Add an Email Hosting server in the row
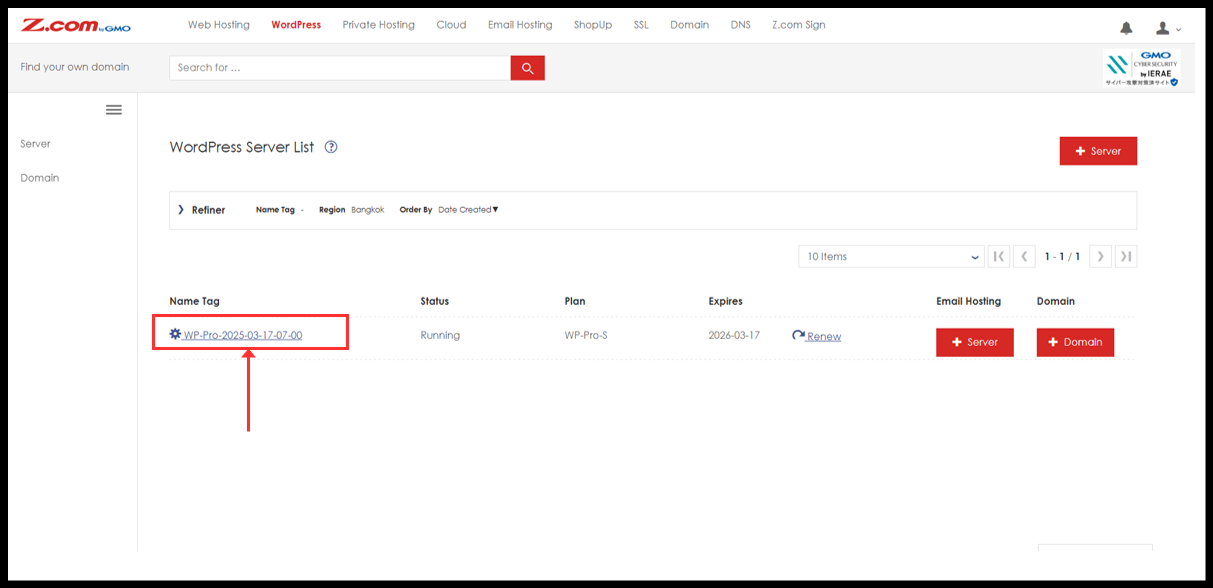Screen dimensions: 1213x588 click(975, 342)
